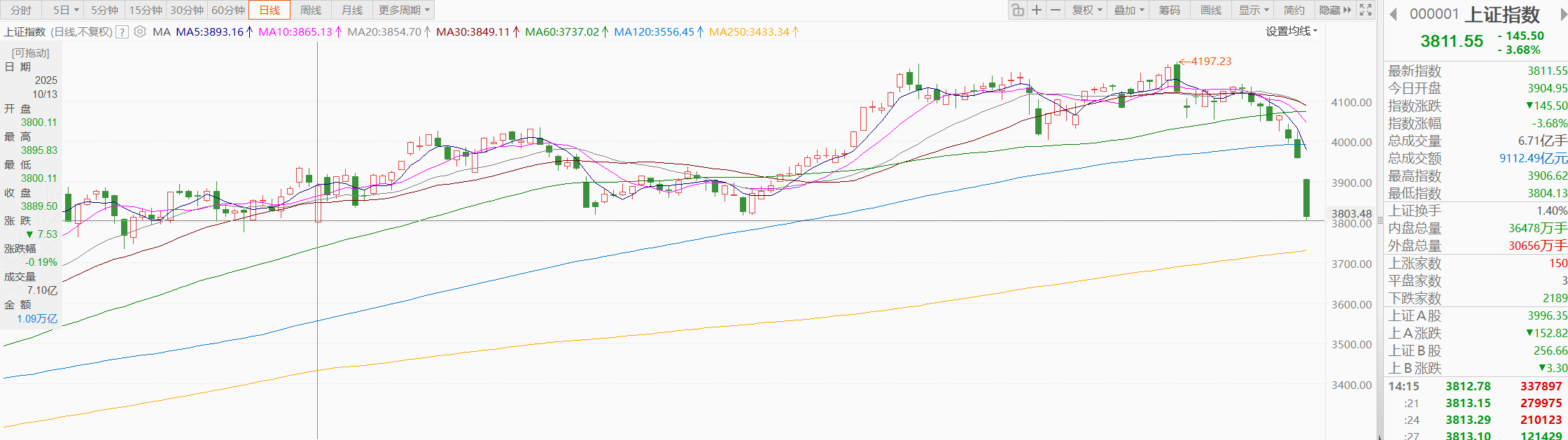
Task: Toggle 隐藏 to hide the side panel
Action: [1334, 10]
